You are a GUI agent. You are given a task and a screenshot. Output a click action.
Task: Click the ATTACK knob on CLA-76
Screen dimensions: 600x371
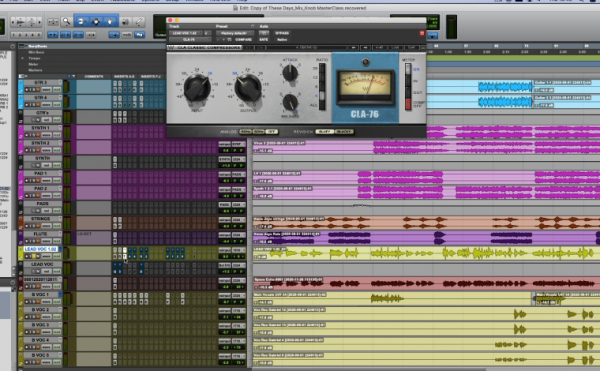point(290,72)
